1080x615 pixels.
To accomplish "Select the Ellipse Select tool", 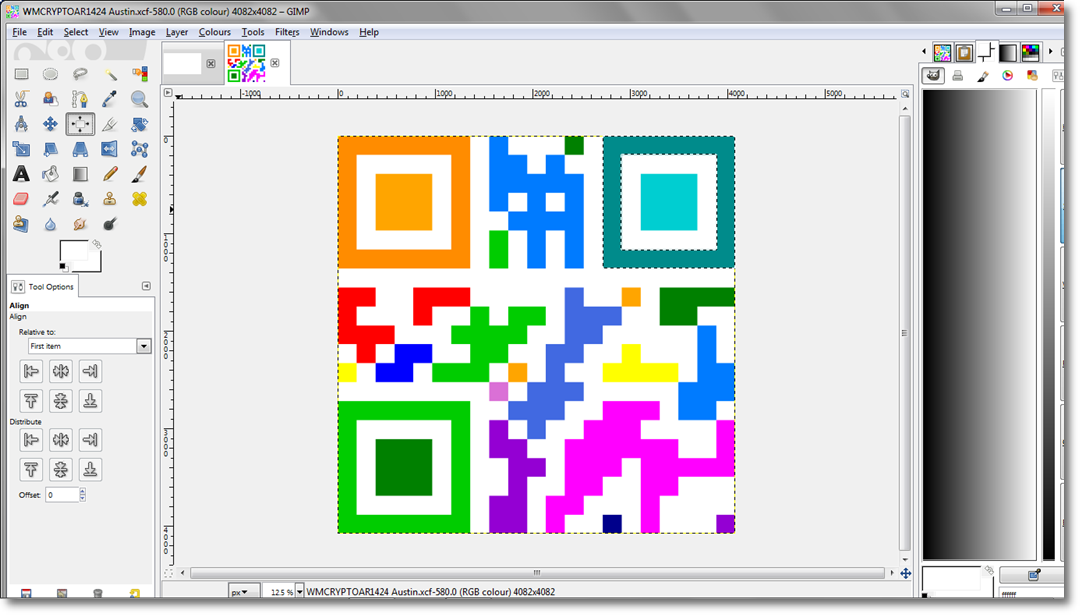I will click(x=50, y=74).
